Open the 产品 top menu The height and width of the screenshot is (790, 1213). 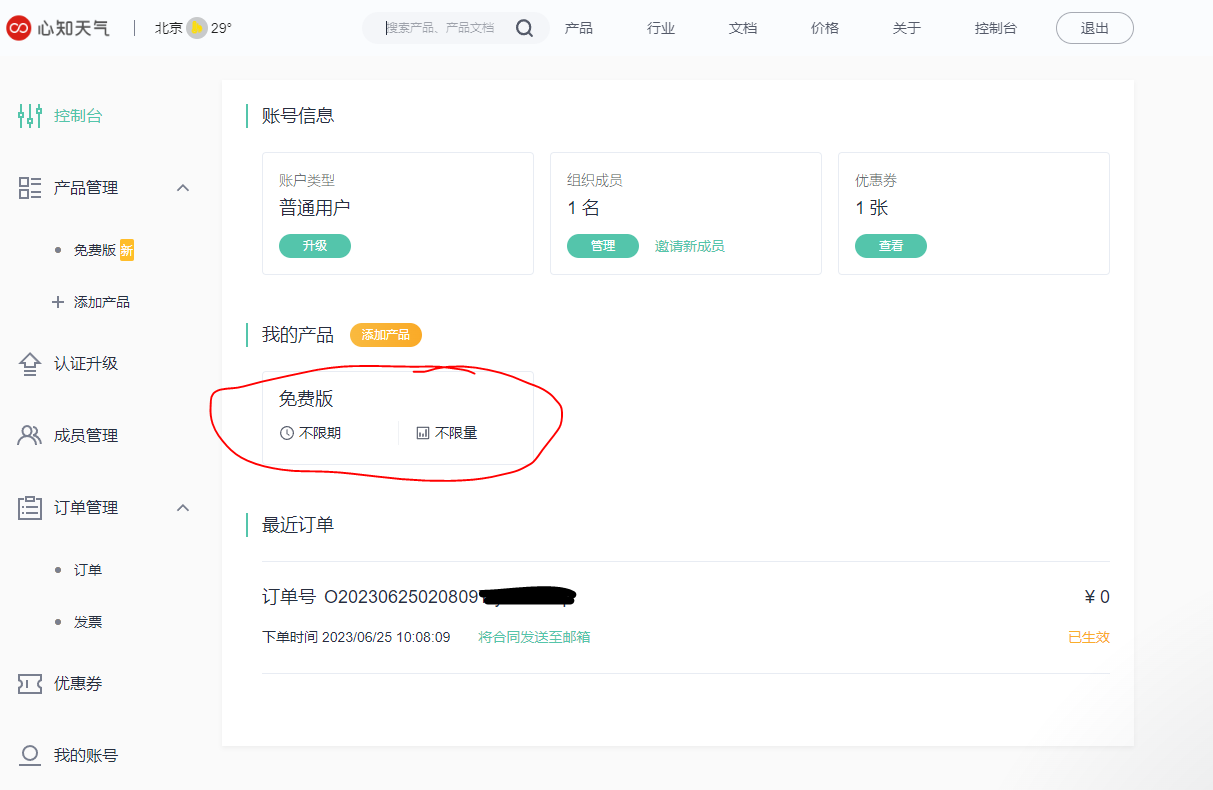578,28
